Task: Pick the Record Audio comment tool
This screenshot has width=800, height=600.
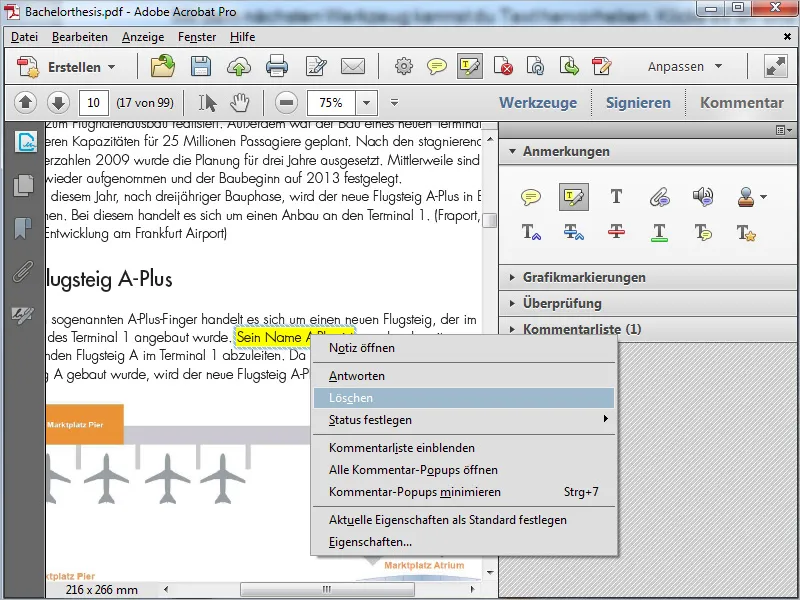Action: [x=703, y=196]
